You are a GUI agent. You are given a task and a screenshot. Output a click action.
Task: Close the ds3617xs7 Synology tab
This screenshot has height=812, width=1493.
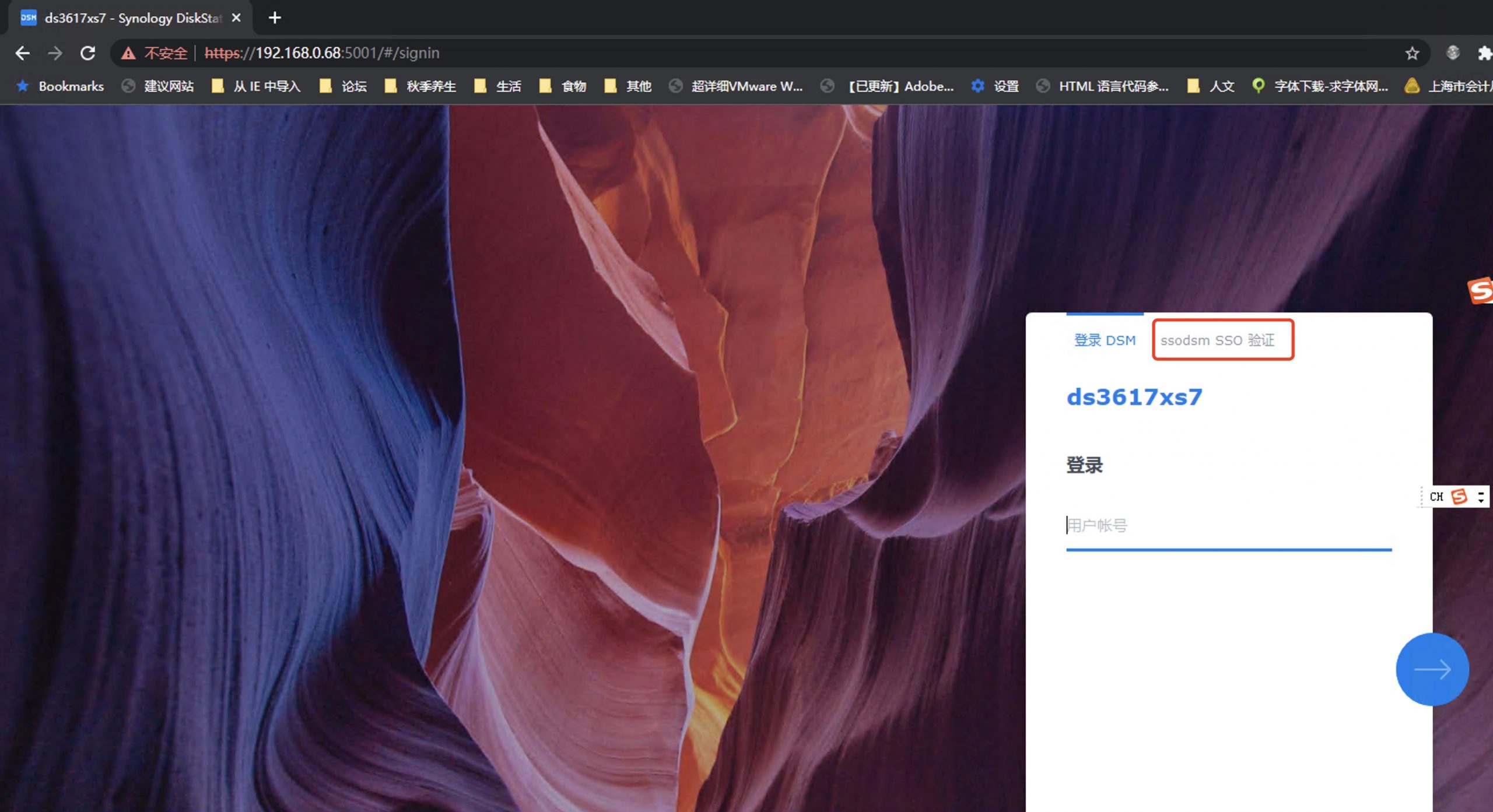coord(236,18)
